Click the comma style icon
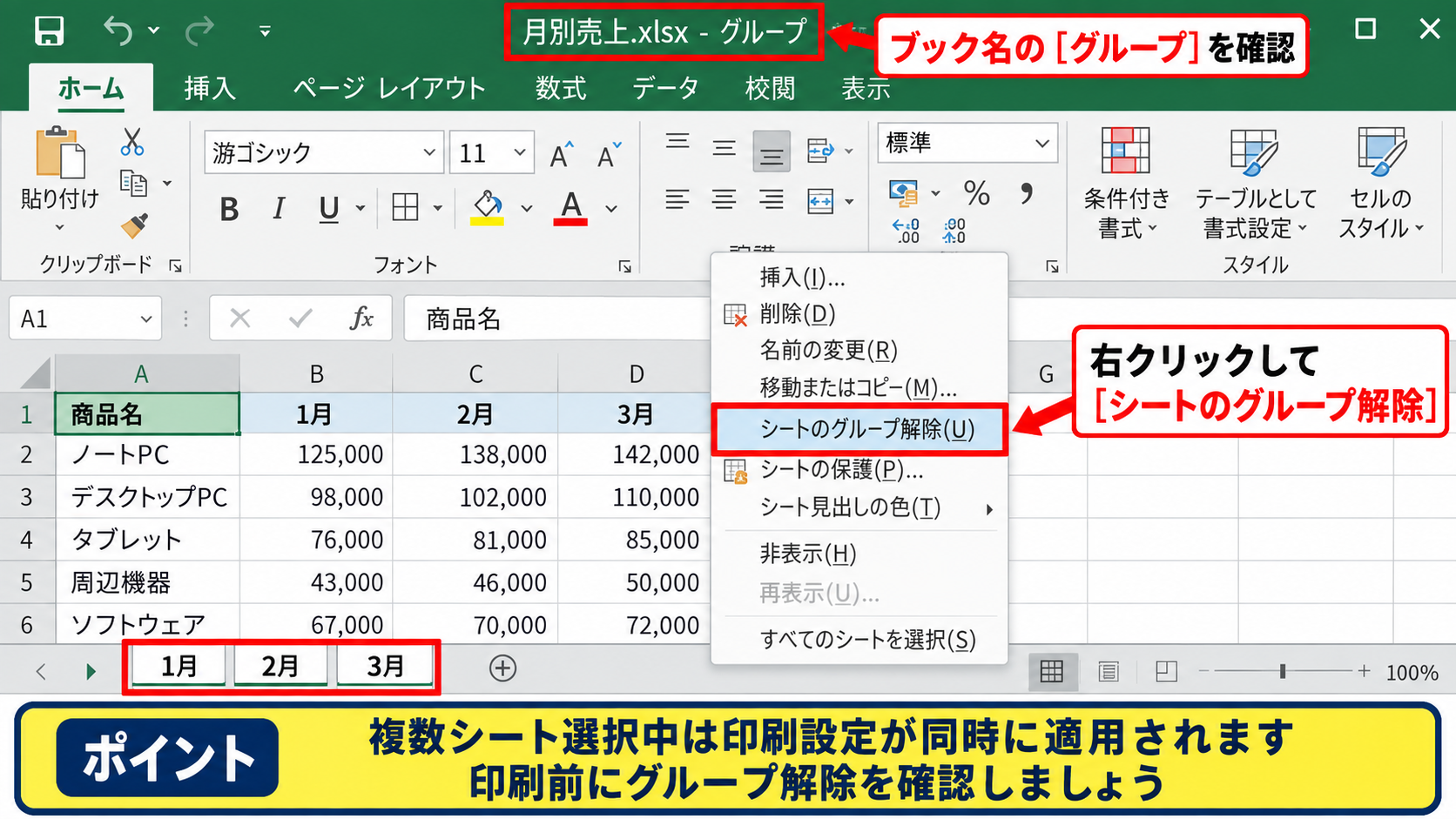The image size is (1456, 819). 1027,192
